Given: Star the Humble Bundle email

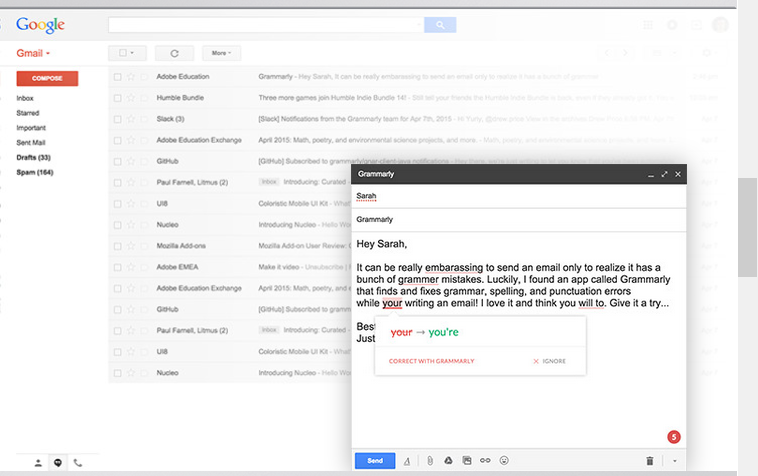Looking at the screenshot, I should point(131,98).
